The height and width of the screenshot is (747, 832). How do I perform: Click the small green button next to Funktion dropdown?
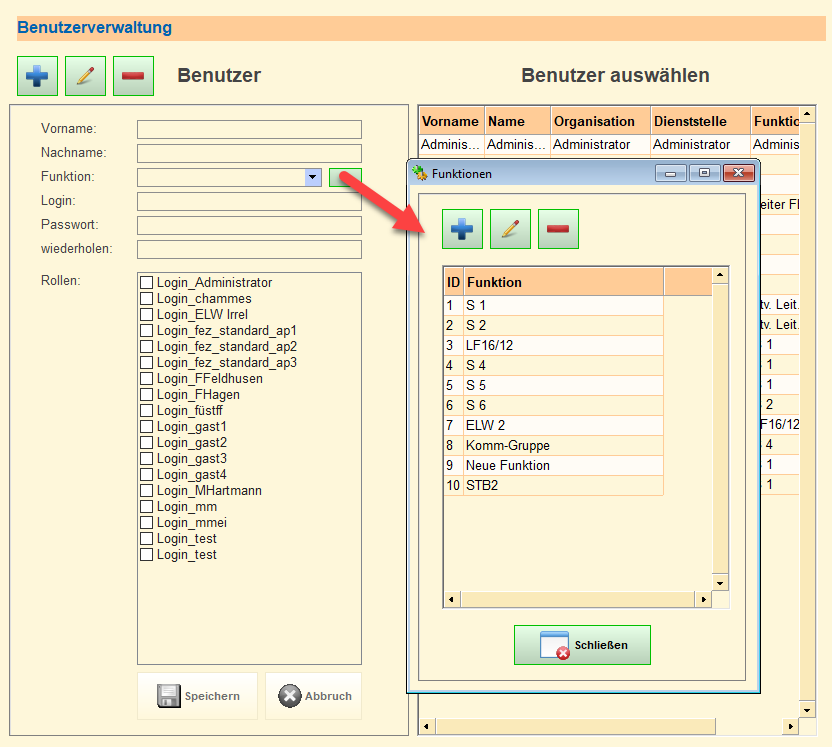[x=345, y=177]
